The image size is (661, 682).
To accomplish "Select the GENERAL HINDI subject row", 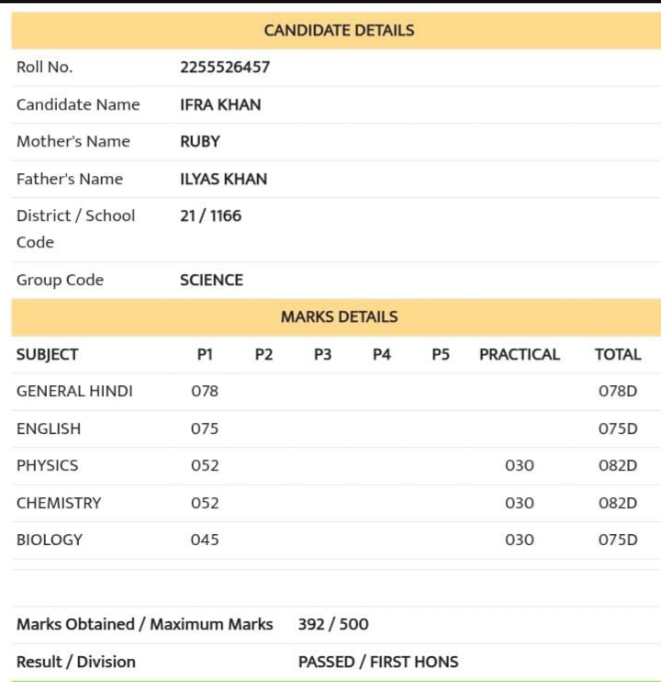I will point(336,391).
